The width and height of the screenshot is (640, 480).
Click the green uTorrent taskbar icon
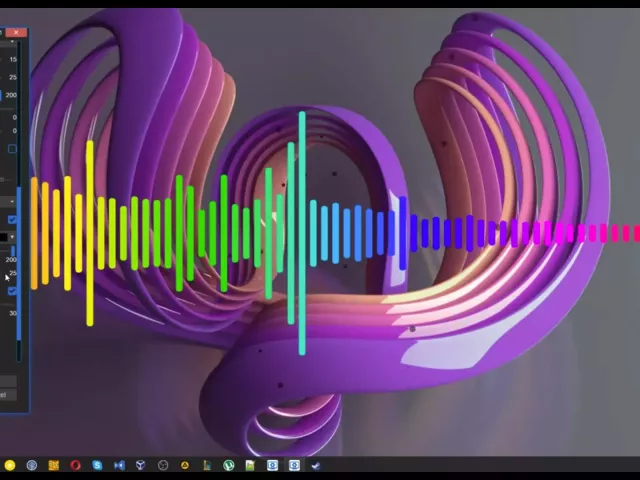[228, 465]
